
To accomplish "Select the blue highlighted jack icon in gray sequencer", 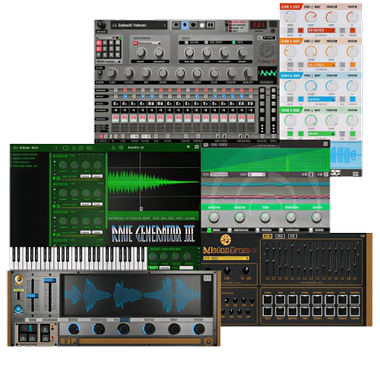I will point(184,25).
